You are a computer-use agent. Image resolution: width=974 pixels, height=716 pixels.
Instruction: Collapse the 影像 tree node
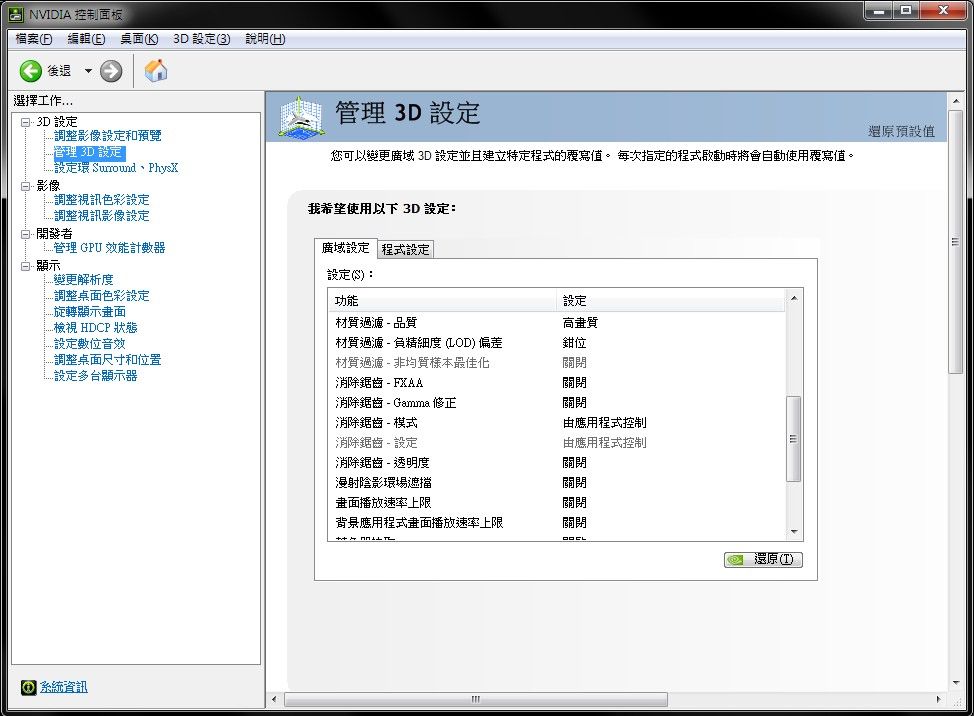(26, 185)
